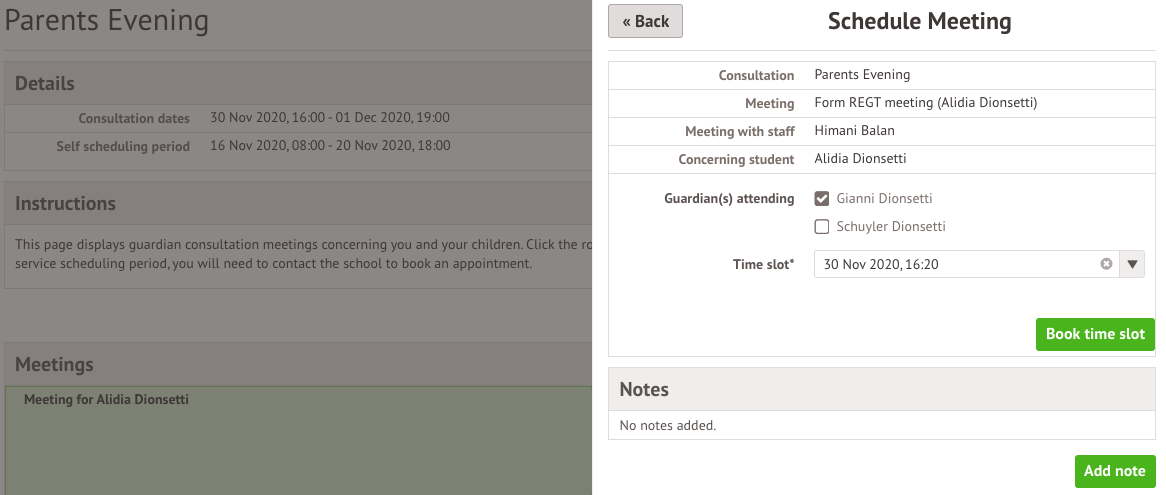
Task: Click the Parents Evening page title
Action: point(107,21)
